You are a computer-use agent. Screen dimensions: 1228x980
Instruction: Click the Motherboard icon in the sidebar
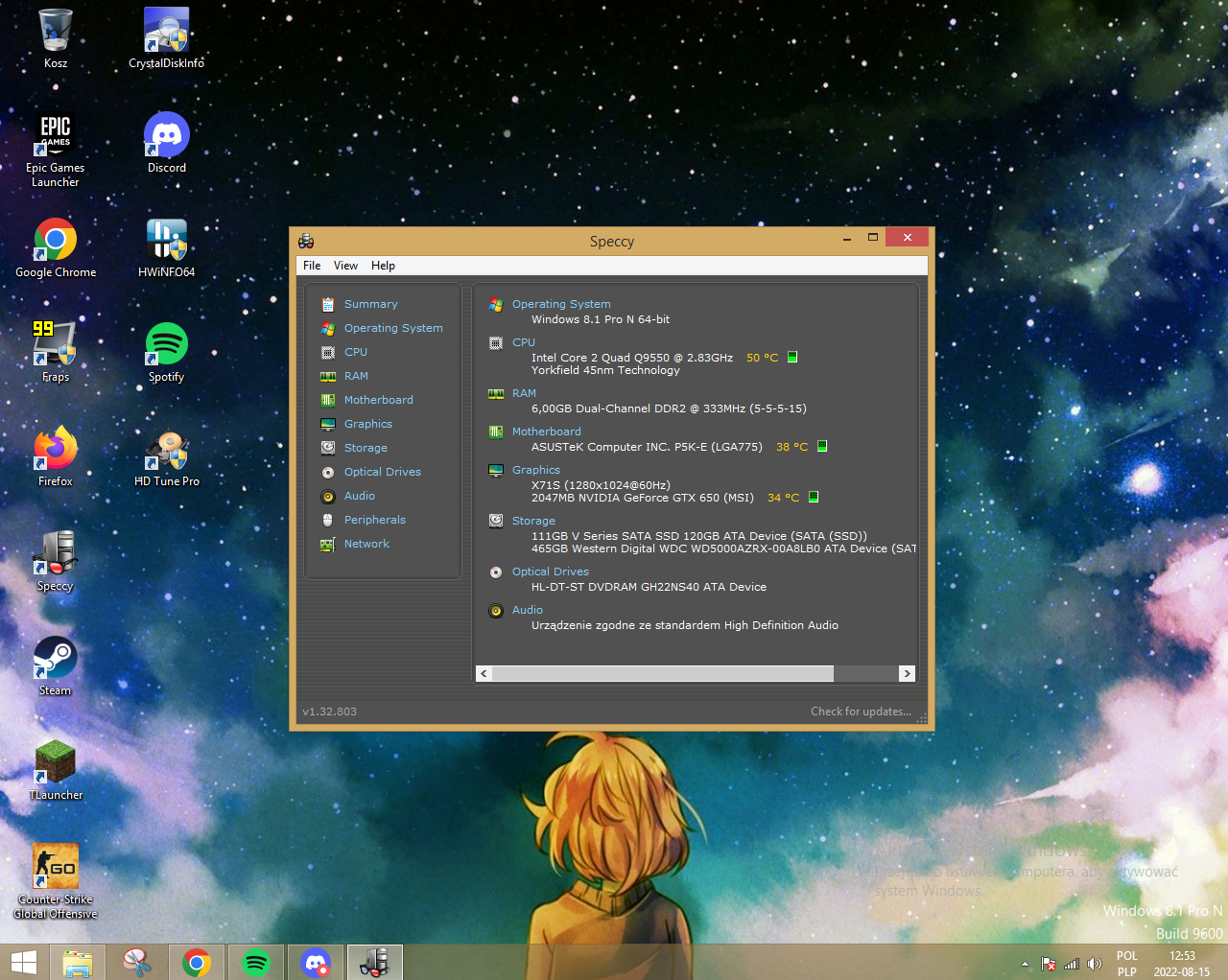tap(328, 400)
